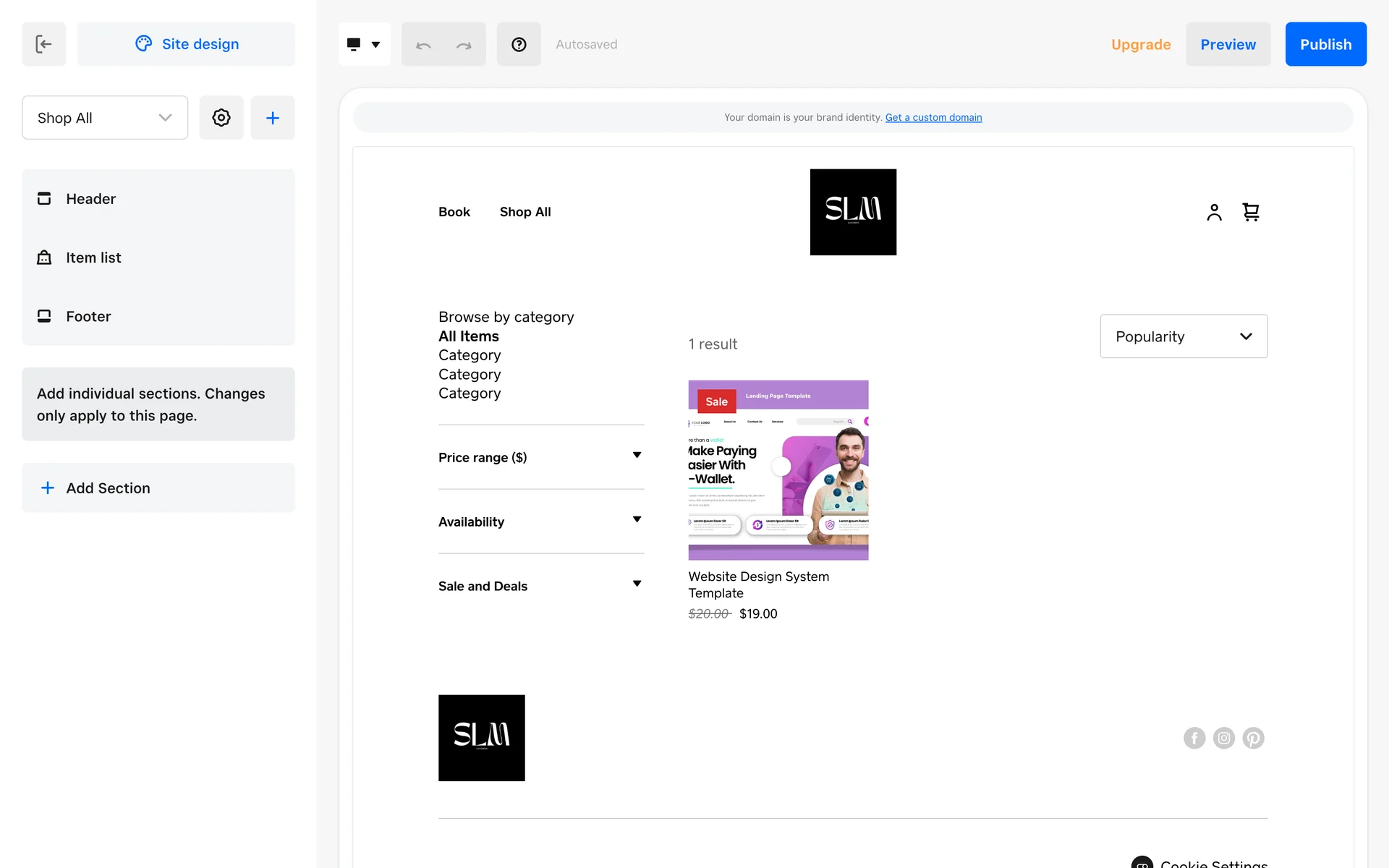Screen dimensions: 1389x868
Task: Click Get a custom domain link
Action: pos(933,117)
